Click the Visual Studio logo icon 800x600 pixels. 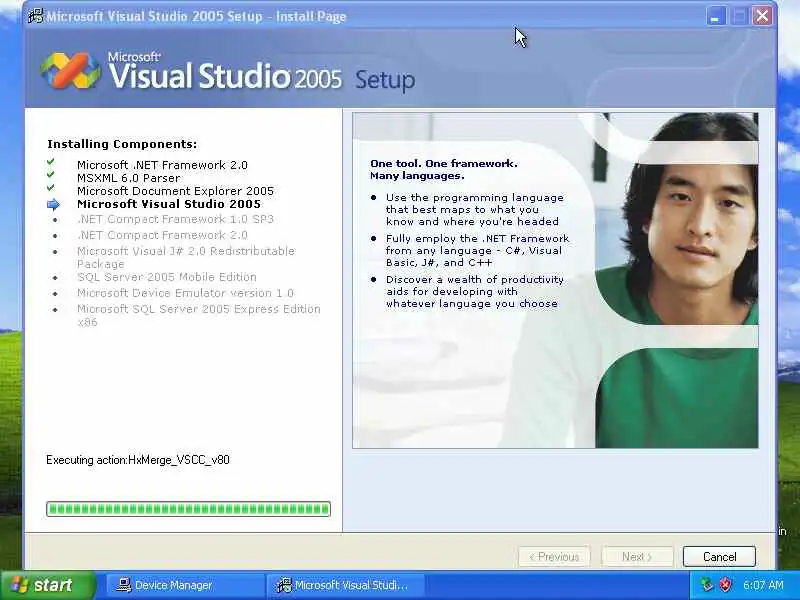70,70
